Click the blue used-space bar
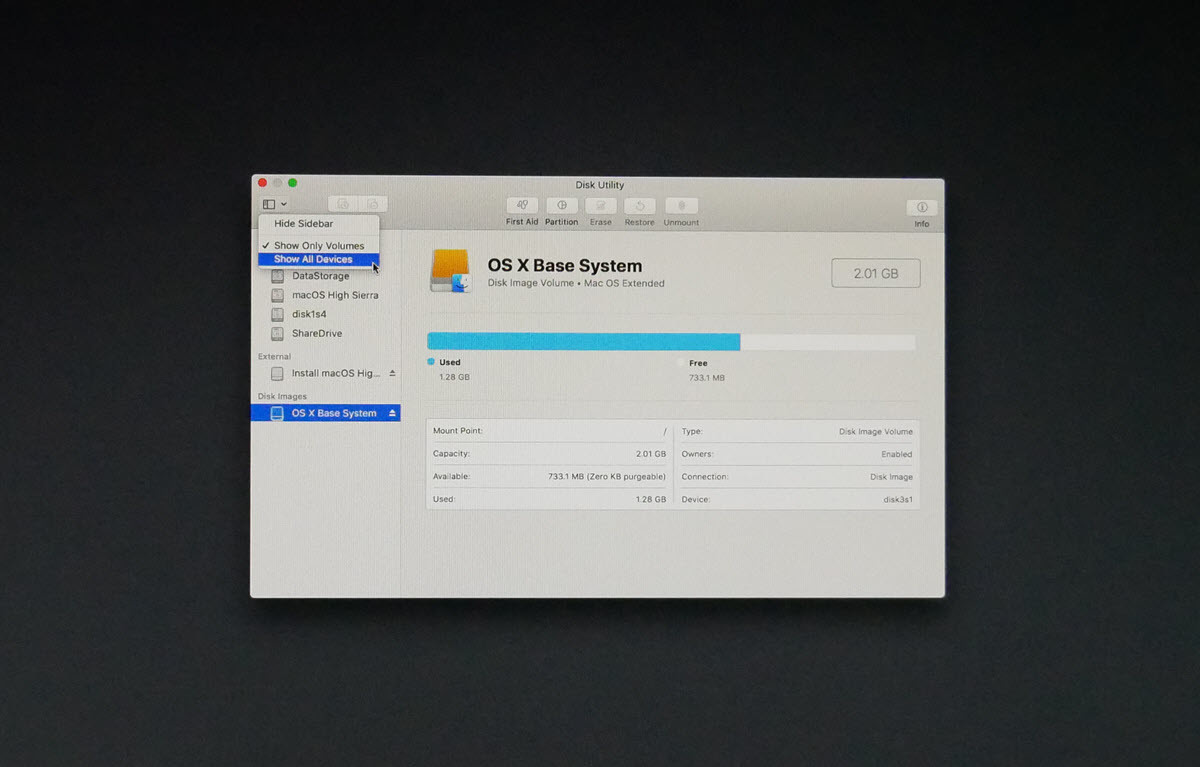This screenshot has height=767, width=1200. [x=583, y=342]
